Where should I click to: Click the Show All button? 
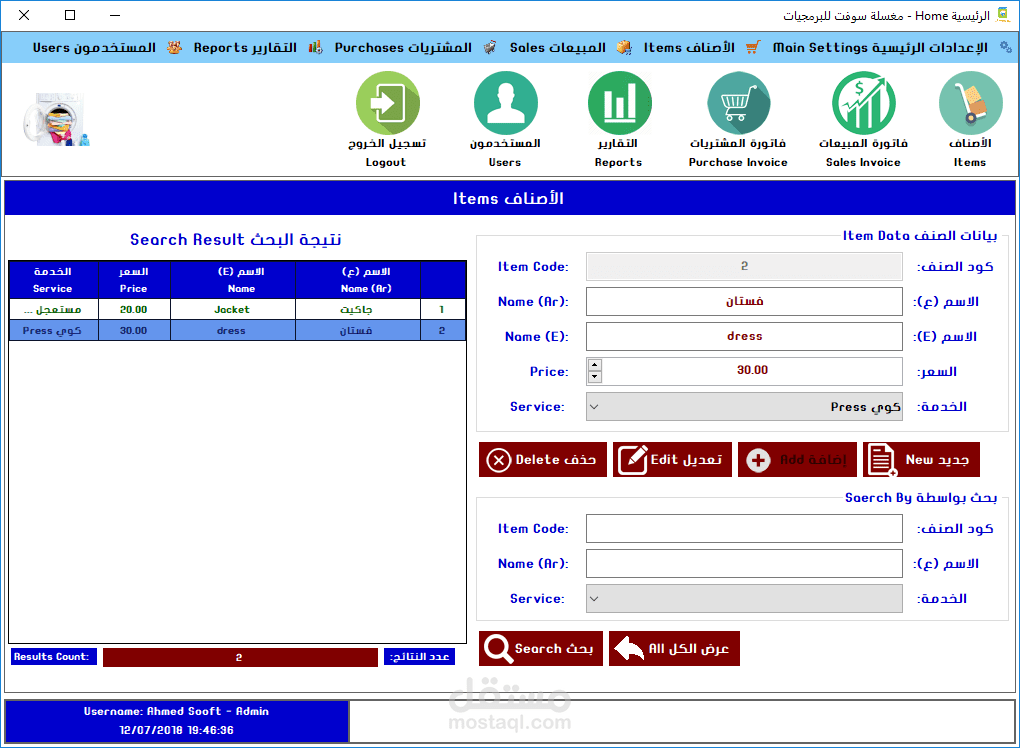point(674,648)
